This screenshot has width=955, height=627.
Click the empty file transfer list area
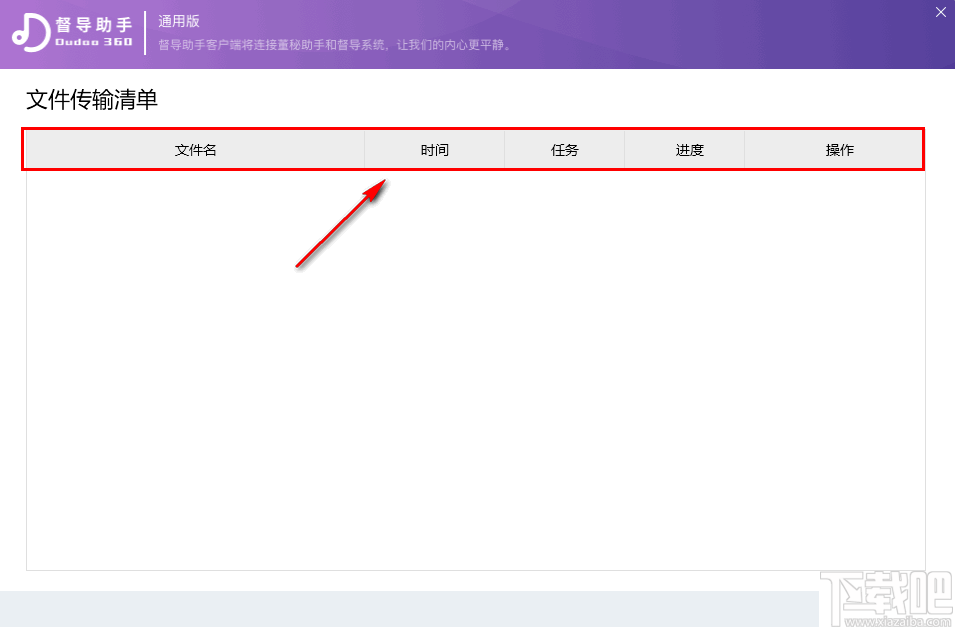point(475,370)
